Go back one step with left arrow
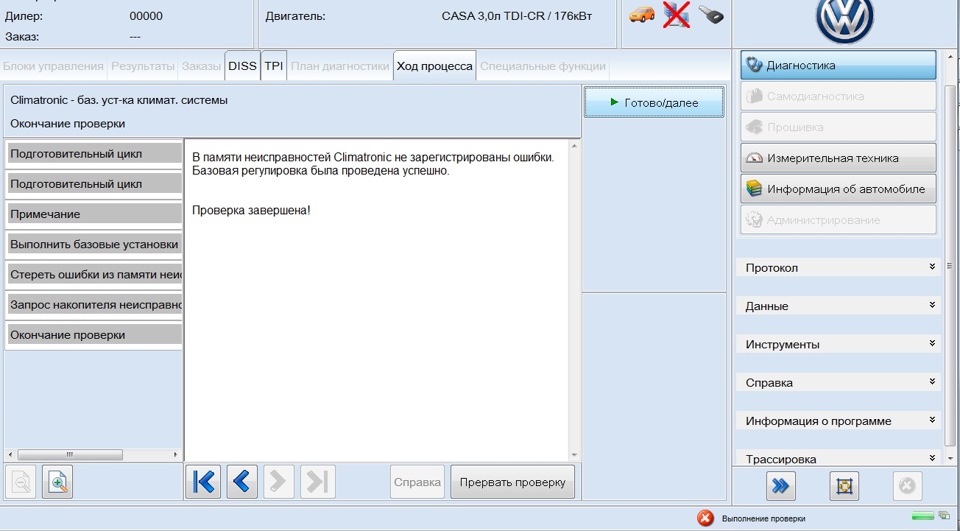The width and height of the screenshot is (960, 531). click(x=242, y=481)
